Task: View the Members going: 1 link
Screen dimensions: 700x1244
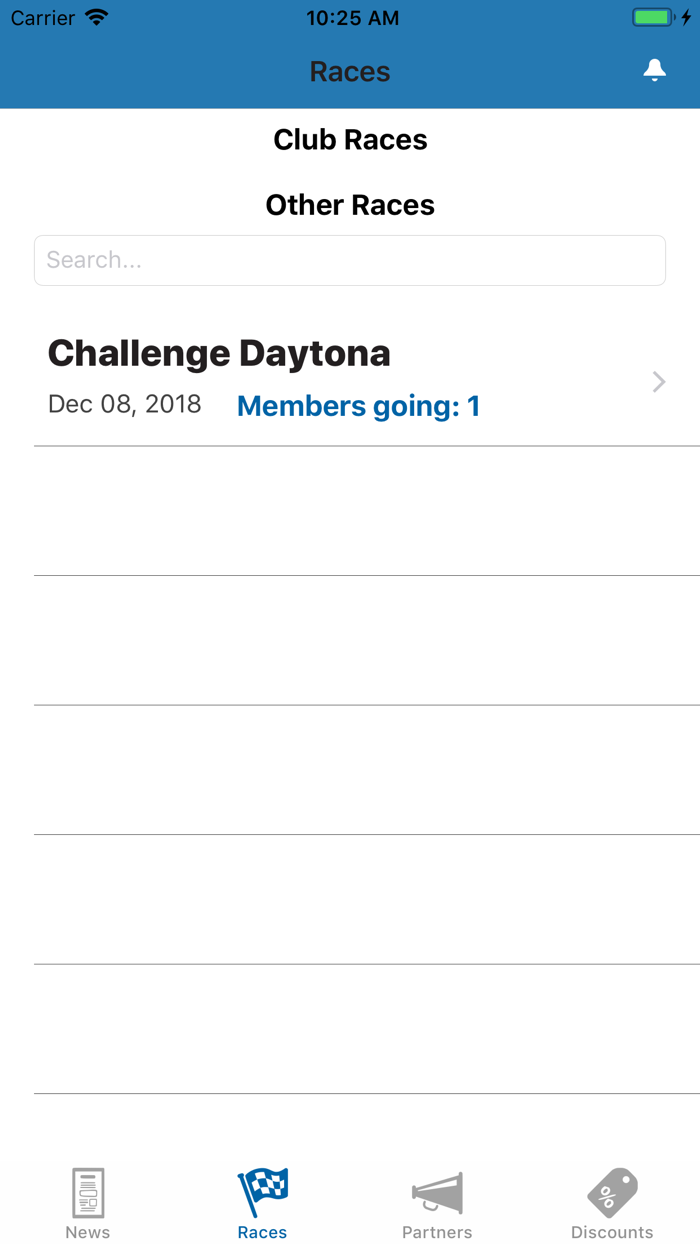Action: [x=358, y=406]
